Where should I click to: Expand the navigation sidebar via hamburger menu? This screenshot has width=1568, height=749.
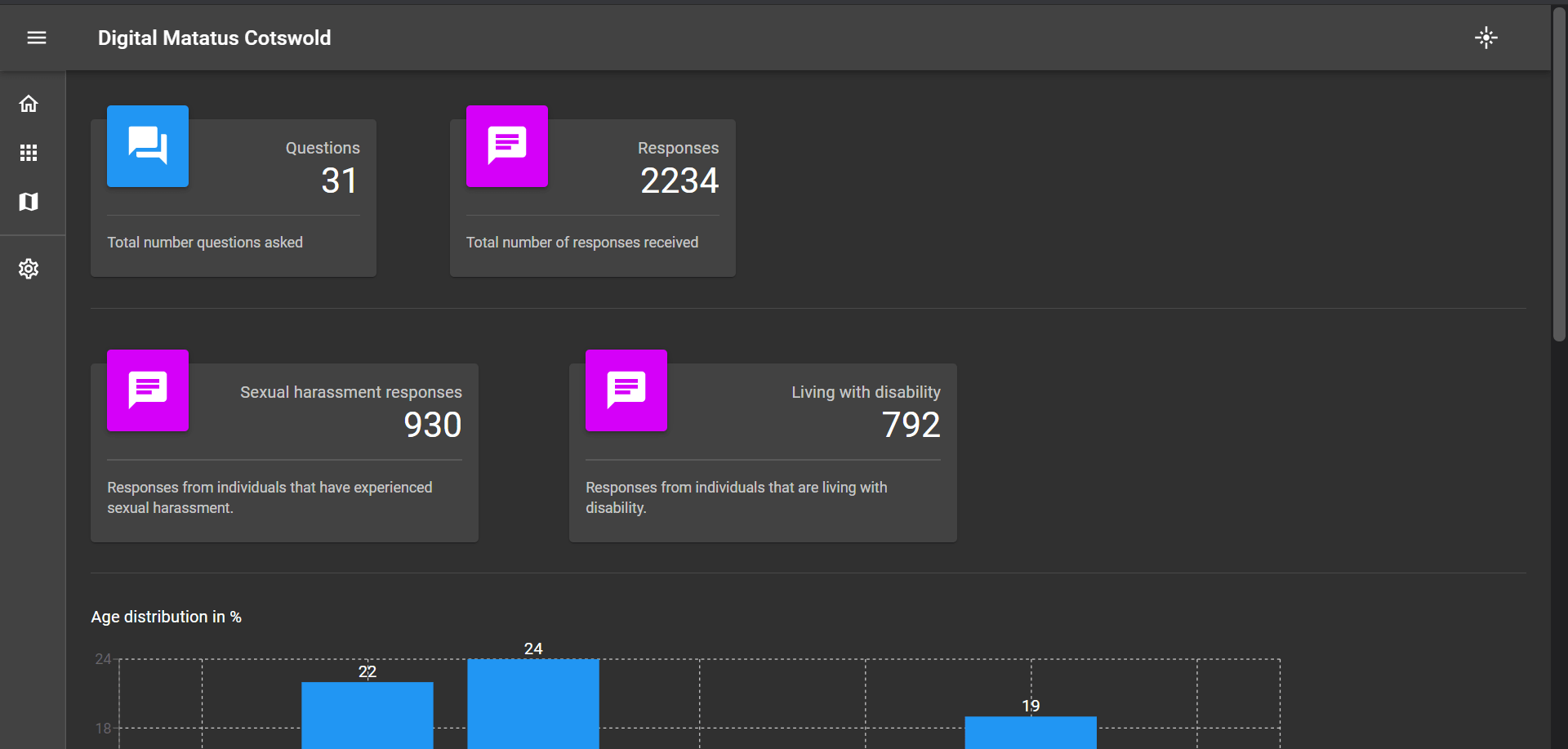coord(37,37)
